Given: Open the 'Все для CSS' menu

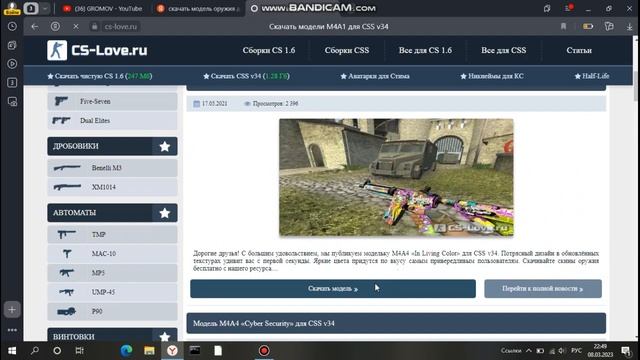Looking at the screenshot, I should (x=503, y=50).
